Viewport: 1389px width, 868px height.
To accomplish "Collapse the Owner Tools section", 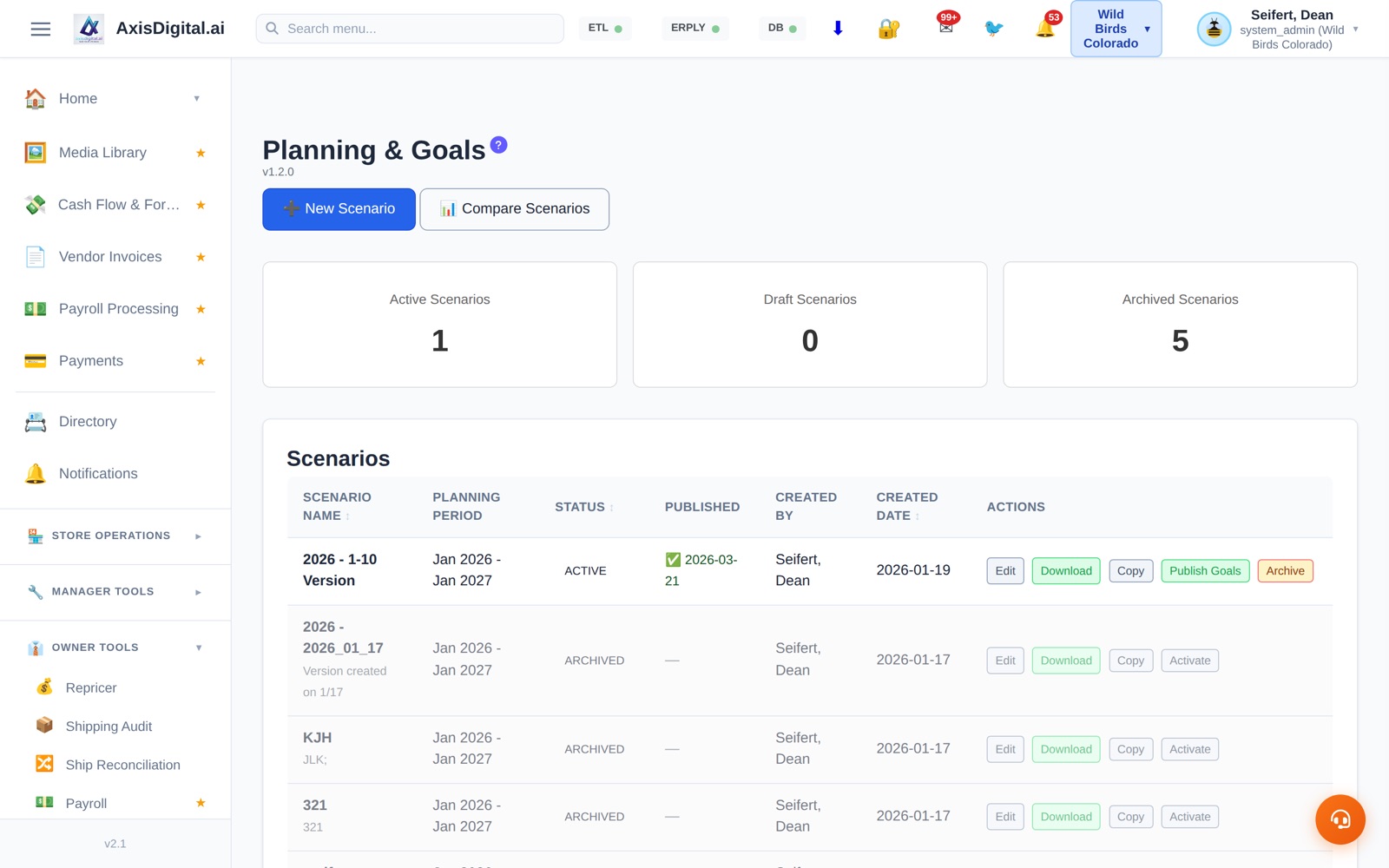I will tap(199, 648).
